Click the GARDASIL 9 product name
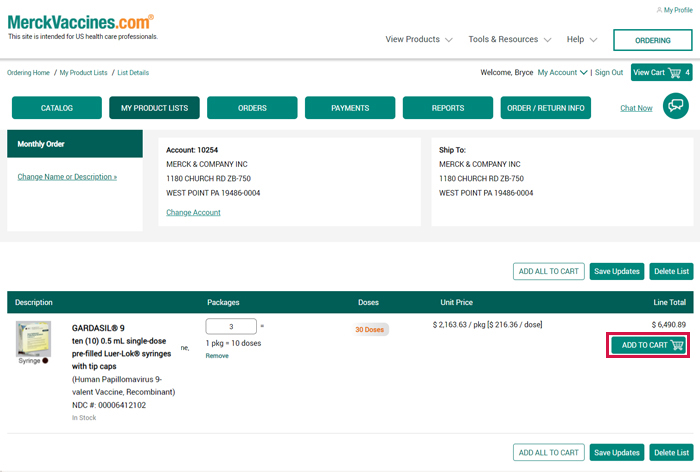The width and height of the screenshot is (700, 472). [98, 328]
